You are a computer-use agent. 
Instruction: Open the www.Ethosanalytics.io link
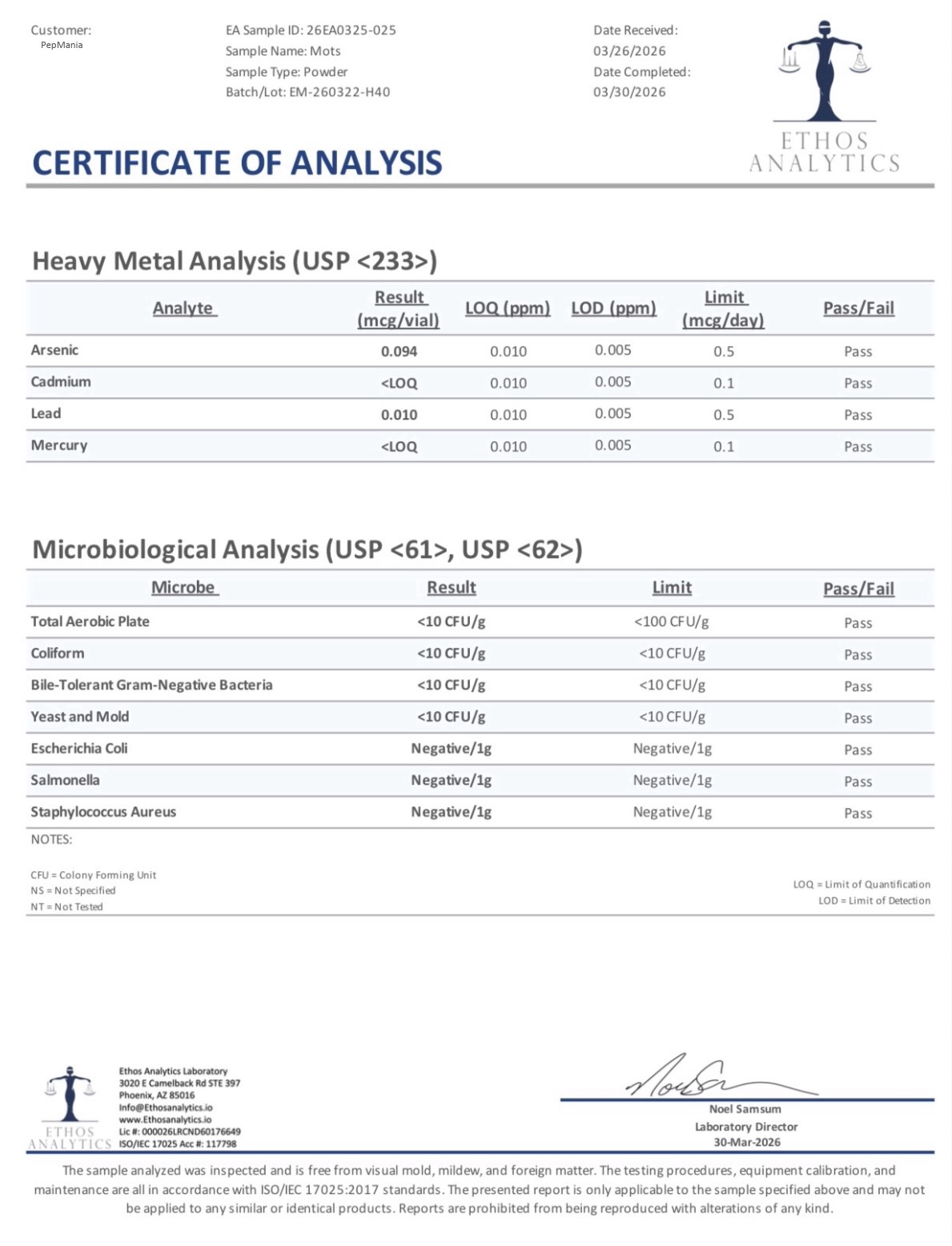tap(165, 1119)
